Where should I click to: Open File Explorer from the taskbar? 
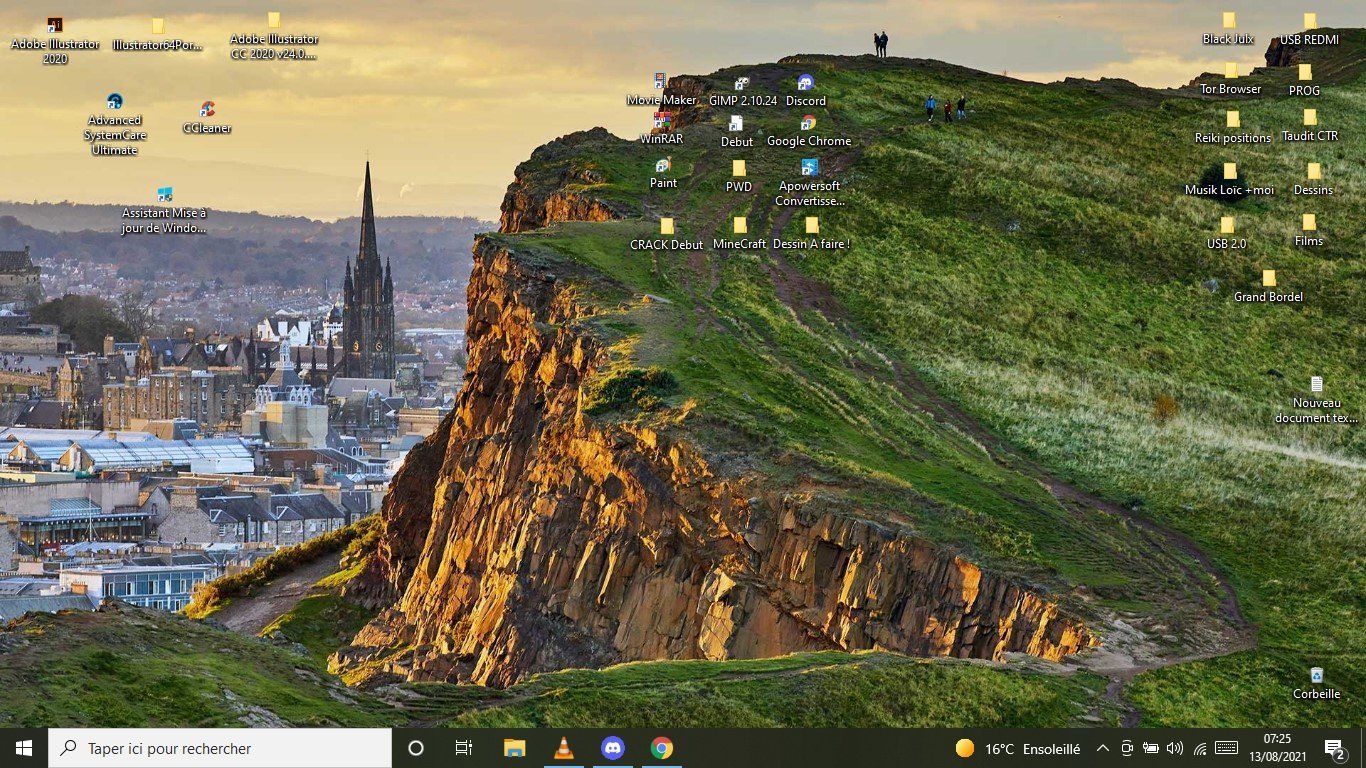coord(514,748)
